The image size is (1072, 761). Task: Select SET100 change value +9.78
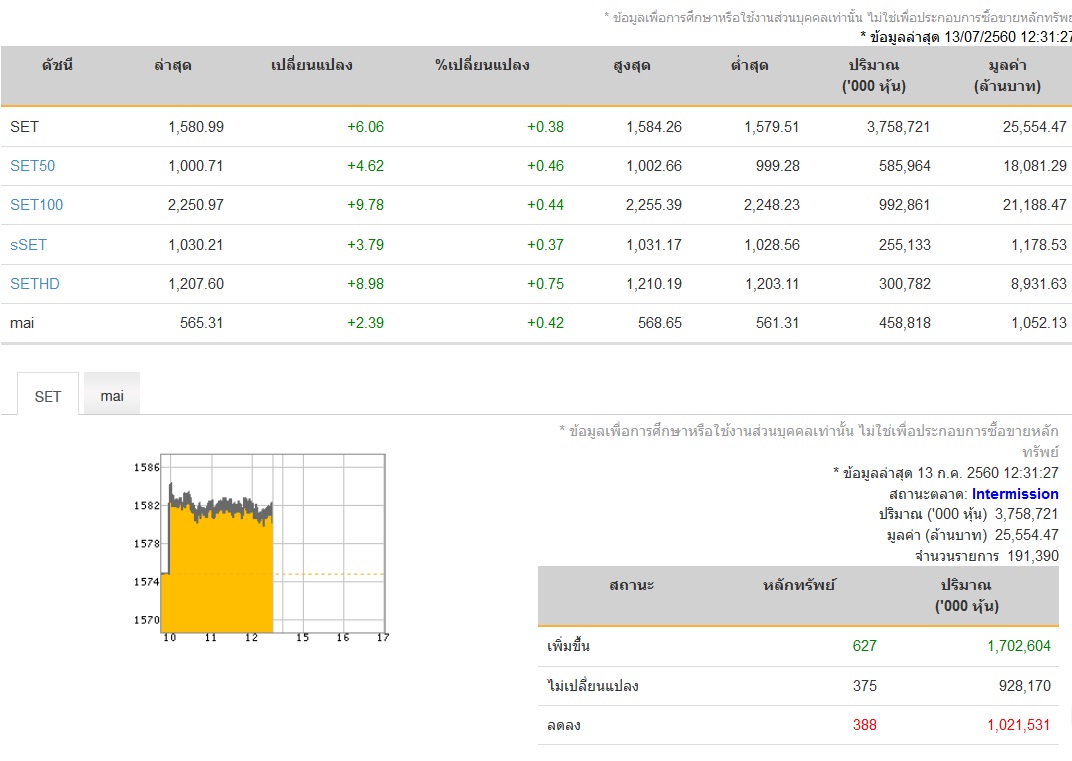(x=365, y=204)
